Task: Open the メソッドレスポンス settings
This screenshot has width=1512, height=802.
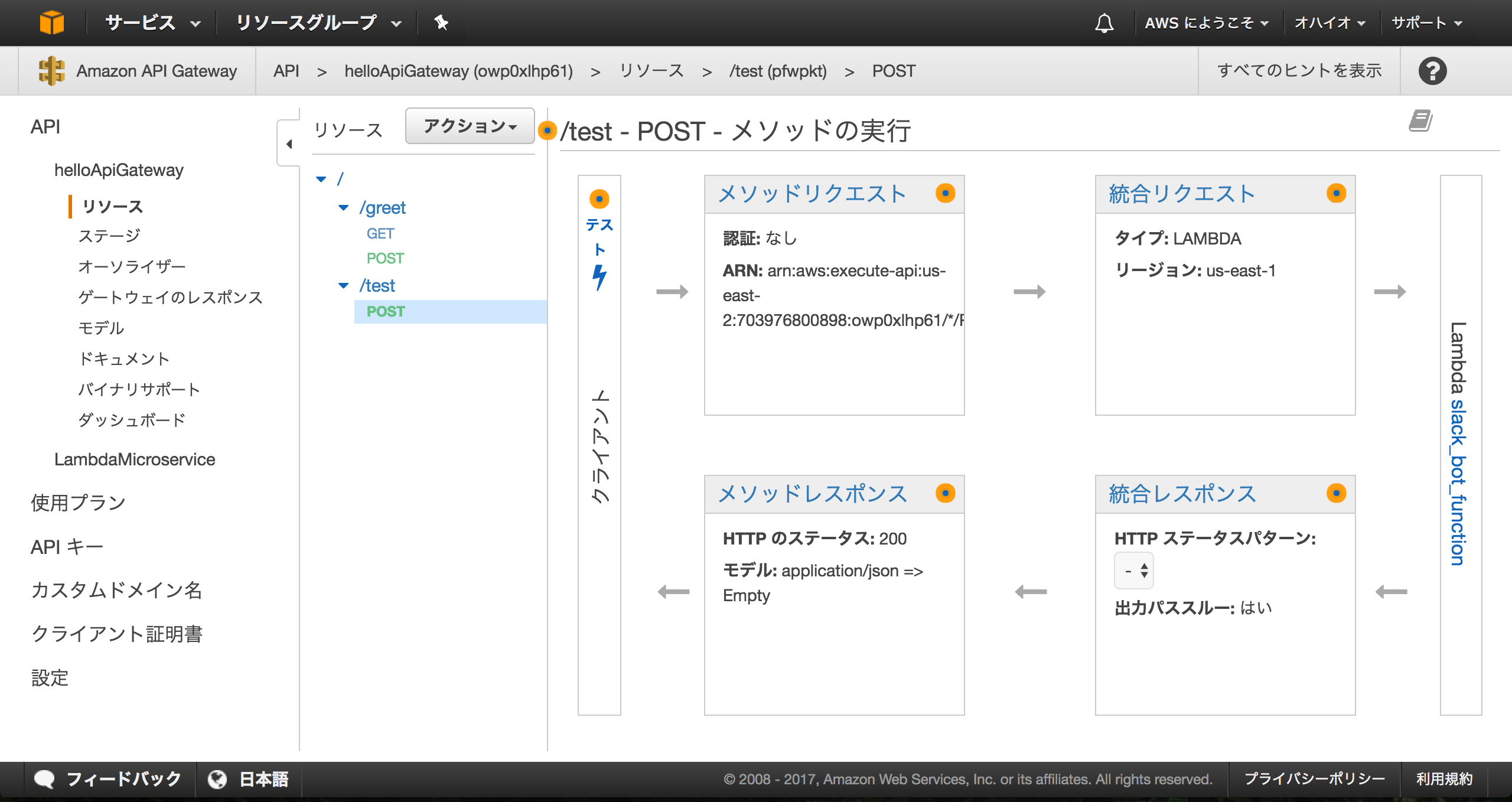Action: [813, 494]
